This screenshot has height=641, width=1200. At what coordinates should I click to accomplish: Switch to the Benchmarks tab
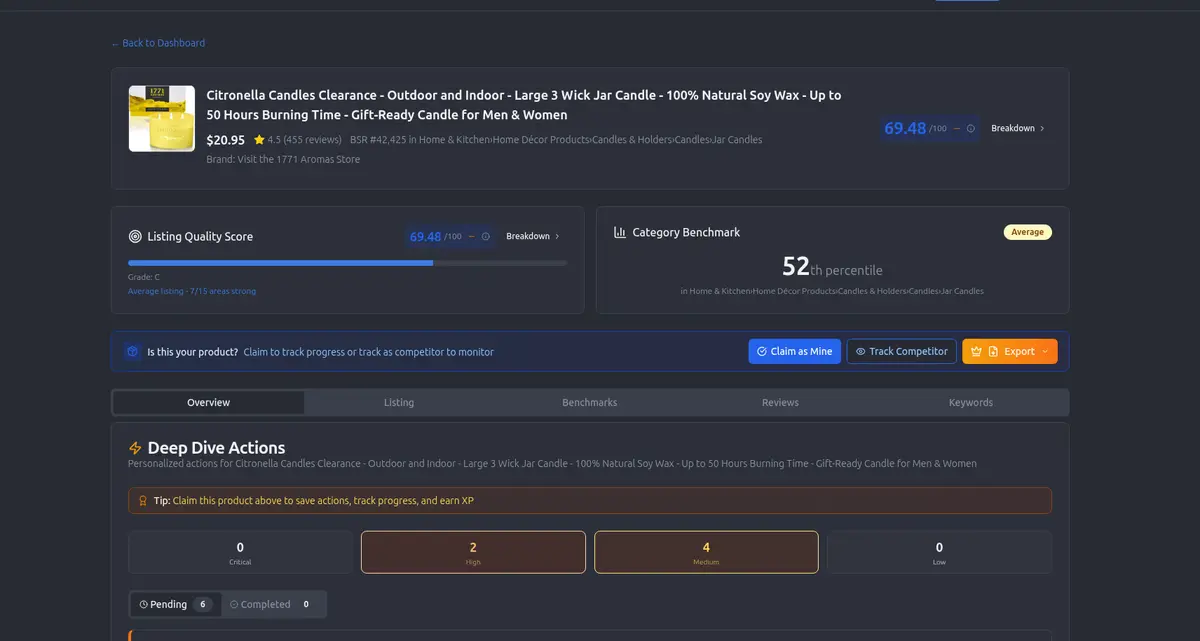pos(589,402)
